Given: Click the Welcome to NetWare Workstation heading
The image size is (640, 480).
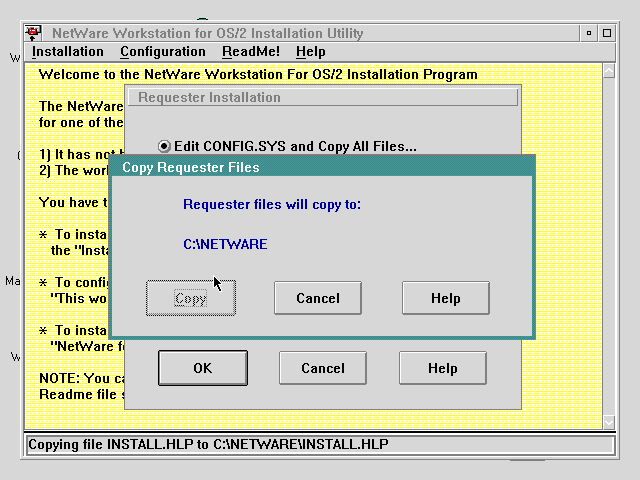Looking at the screenshot, I should (x=258, y=75).
